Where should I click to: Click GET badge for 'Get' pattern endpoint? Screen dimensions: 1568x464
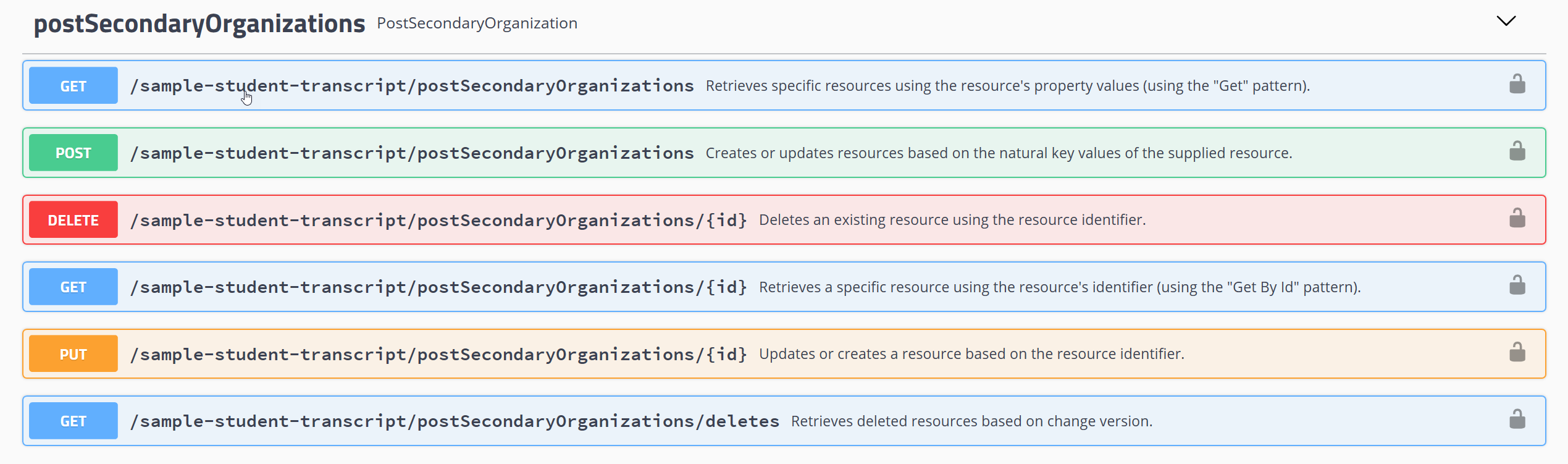[73, 85]
